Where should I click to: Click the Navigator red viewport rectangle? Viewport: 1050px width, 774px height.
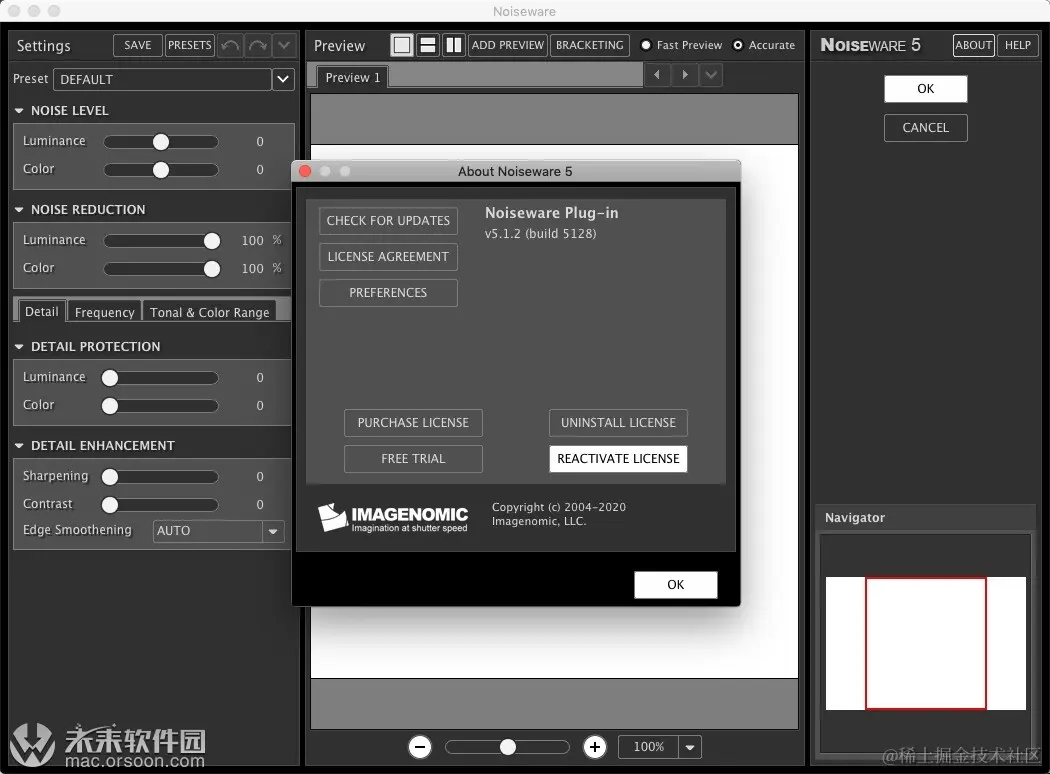(925, 643)
